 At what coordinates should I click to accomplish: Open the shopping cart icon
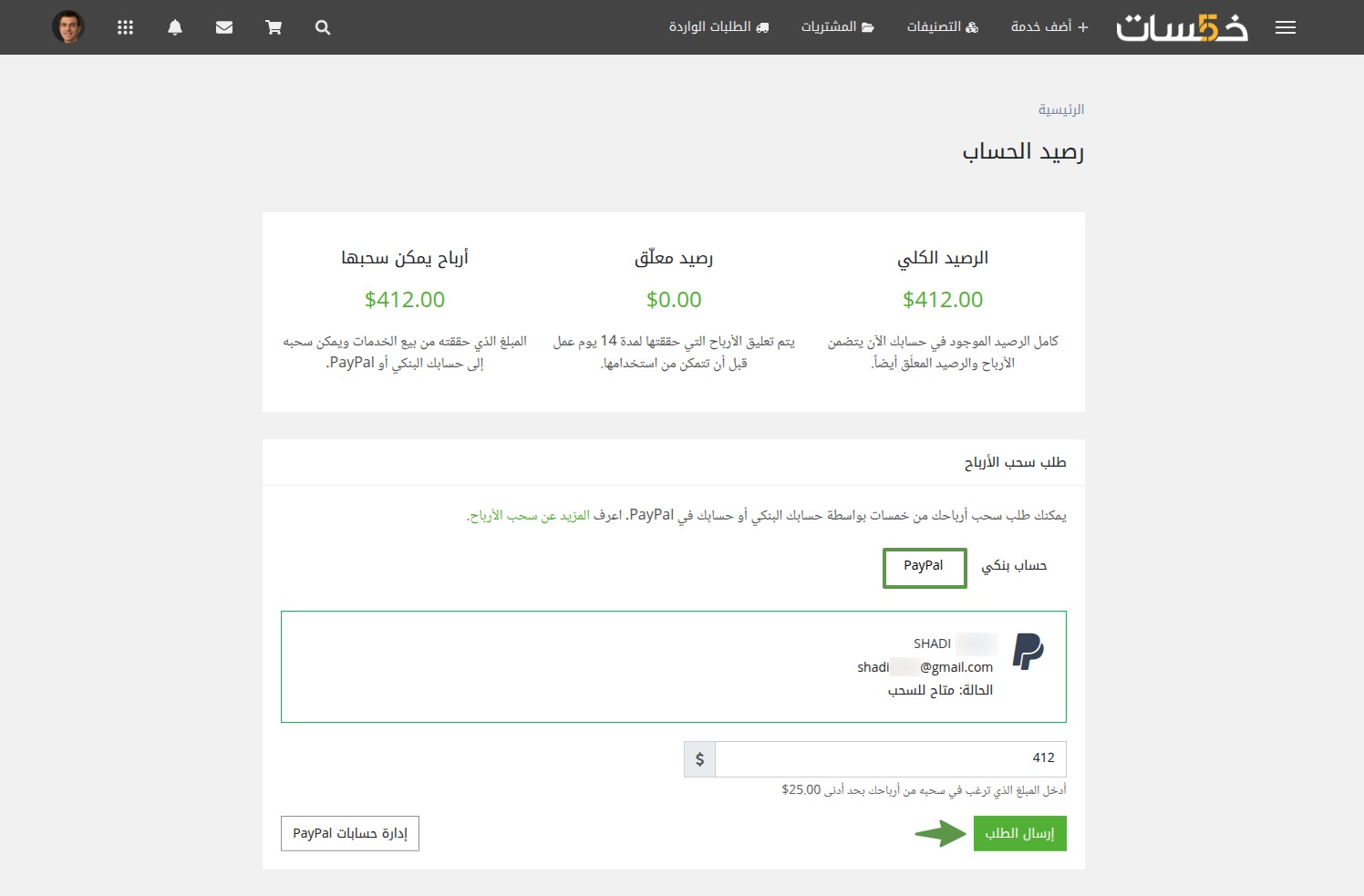click(274, 27)
